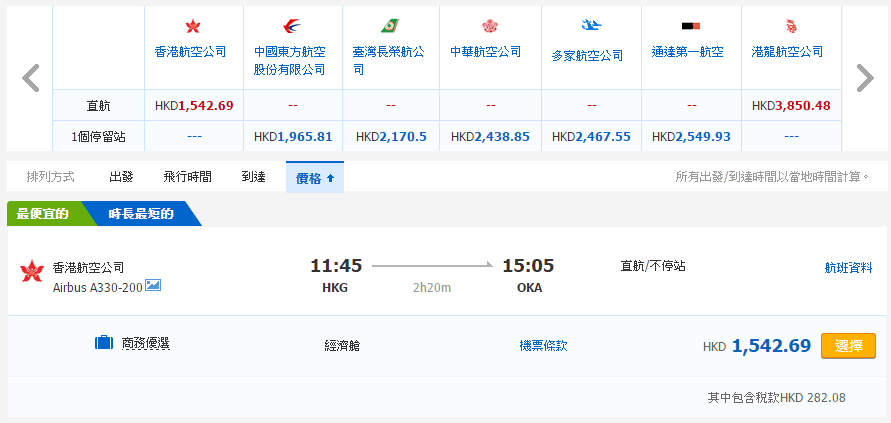
Task: Click the briefcase icon next to 商務優選
Action: (x=103, y=343)
